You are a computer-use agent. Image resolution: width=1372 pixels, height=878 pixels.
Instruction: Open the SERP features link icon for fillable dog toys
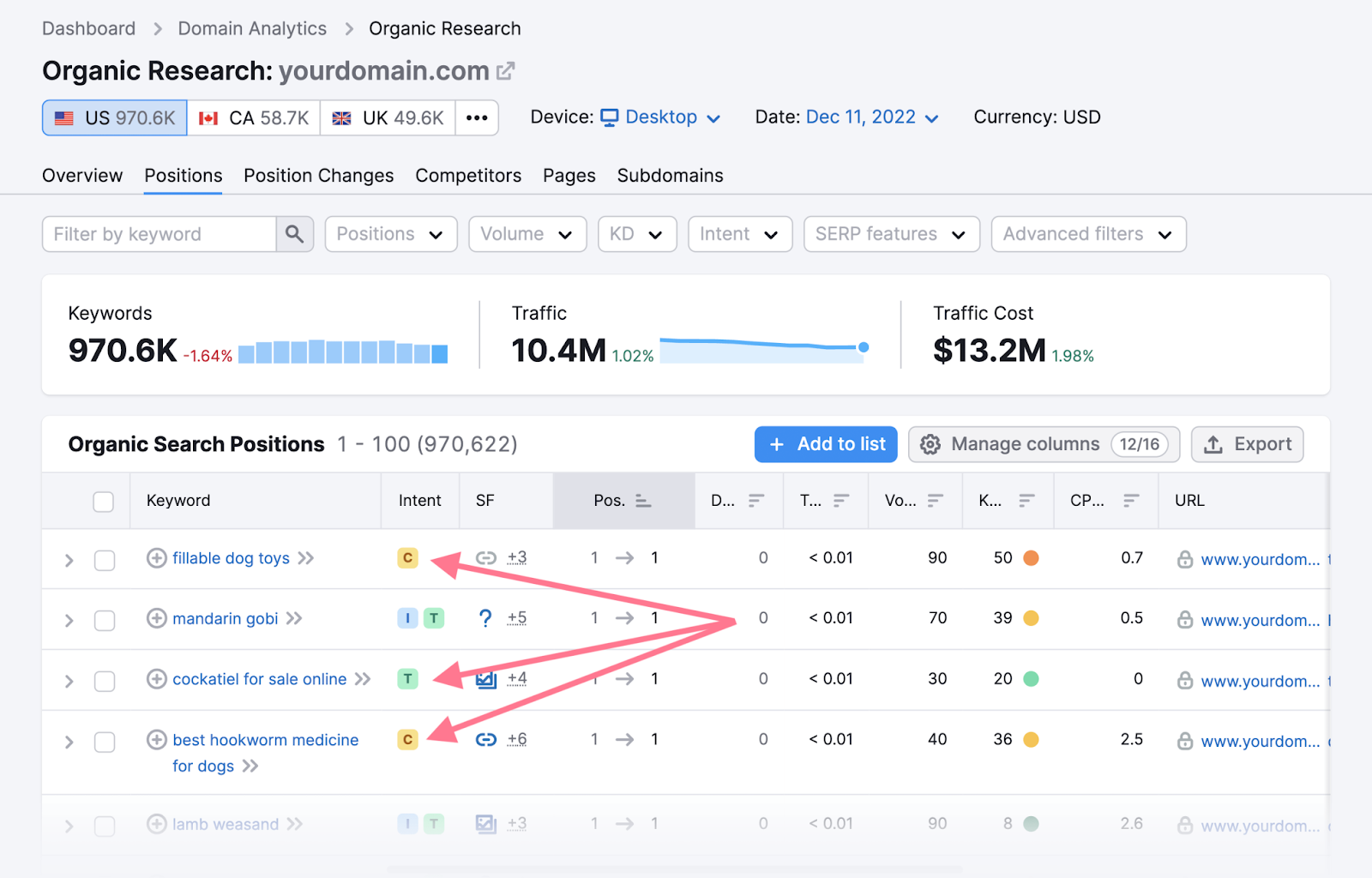(x=485, y=557)
